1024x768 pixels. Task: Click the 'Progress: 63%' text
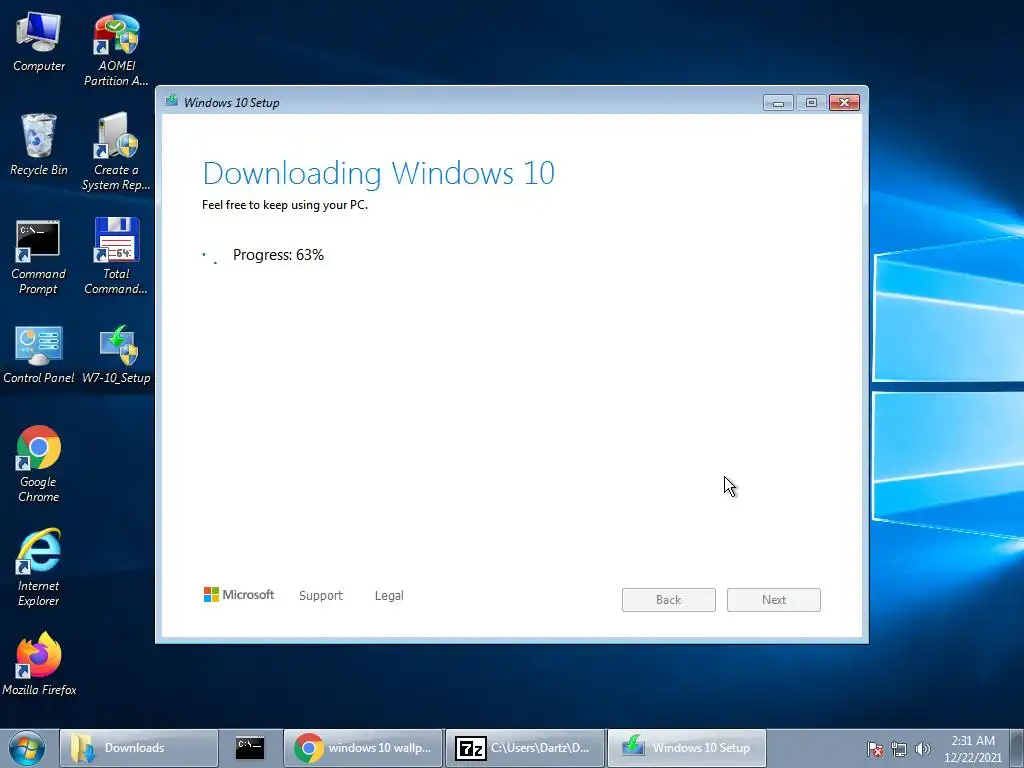(278, 255)
